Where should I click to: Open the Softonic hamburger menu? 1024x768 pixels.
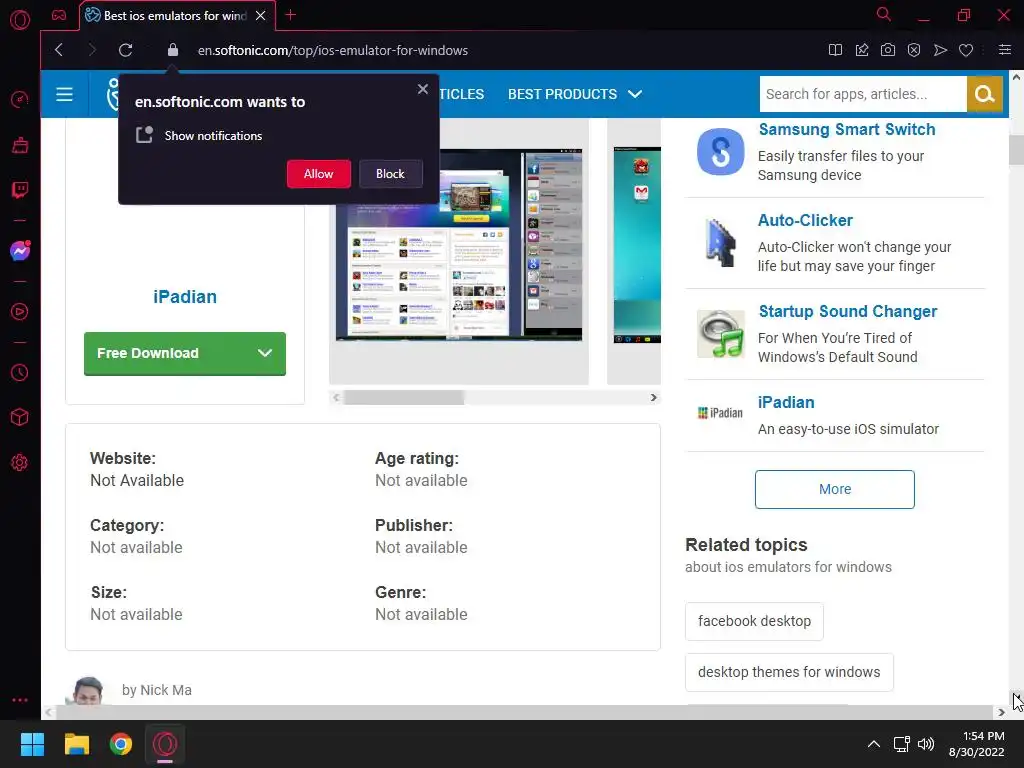coord(64,94)
